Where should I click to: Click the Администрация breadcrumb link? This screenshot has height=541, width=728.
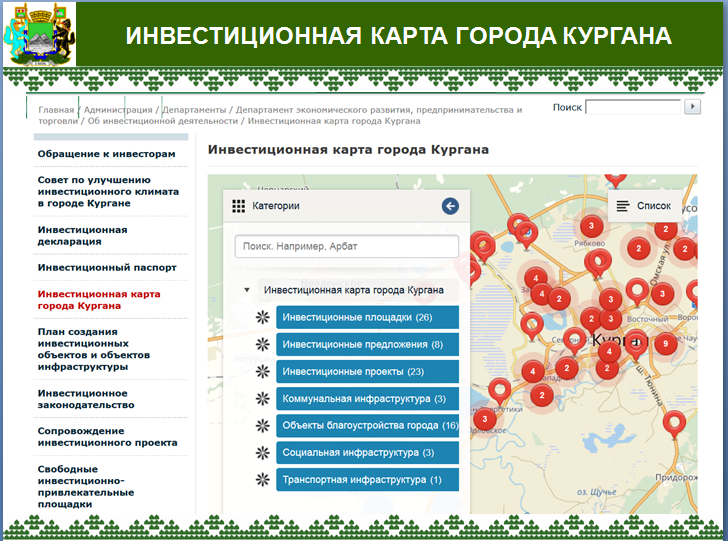(x=118, y=110)
